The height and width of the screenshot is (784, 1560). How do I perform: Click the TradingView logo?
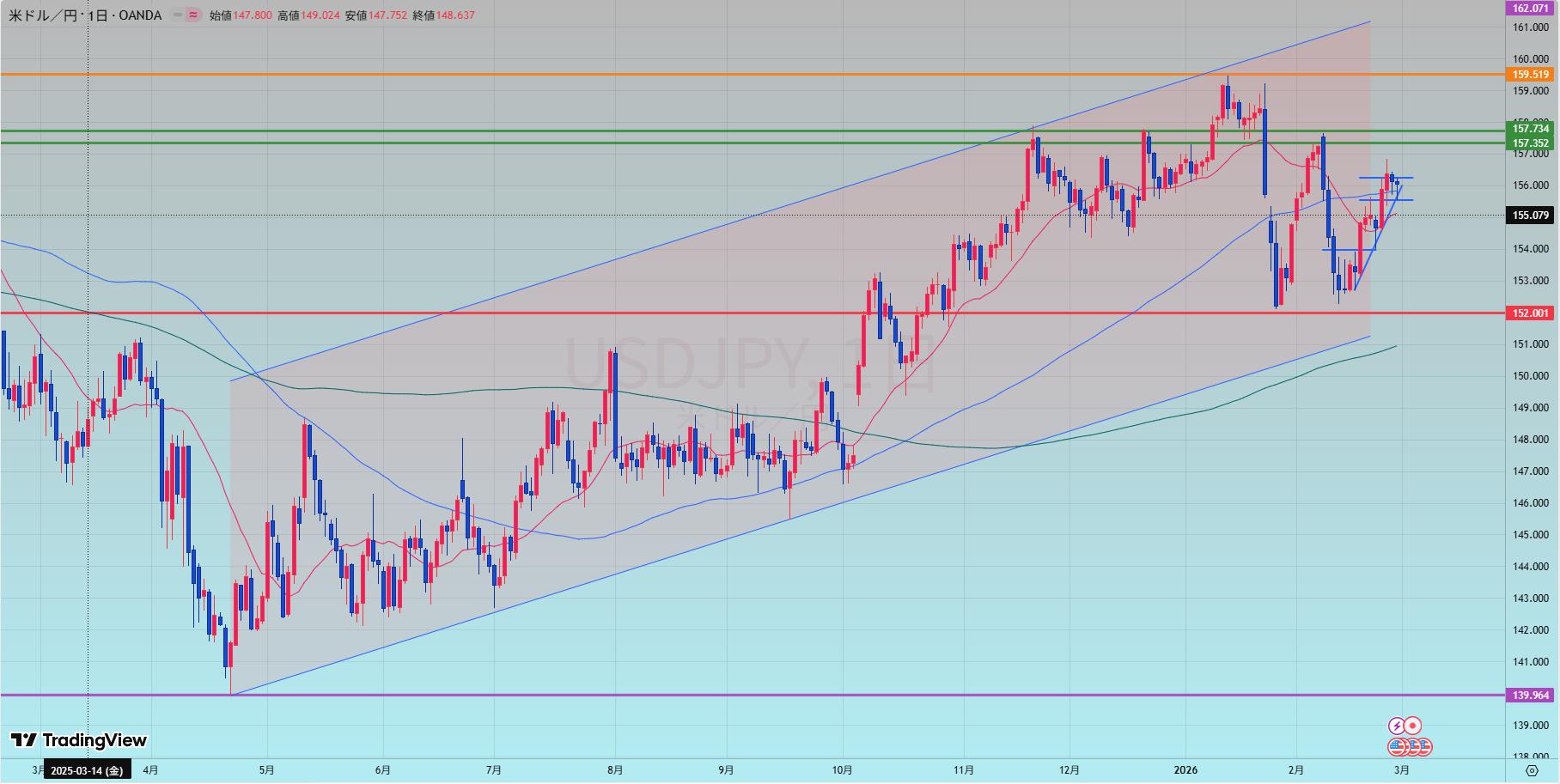pyautogui.click(x=79, y=740)
